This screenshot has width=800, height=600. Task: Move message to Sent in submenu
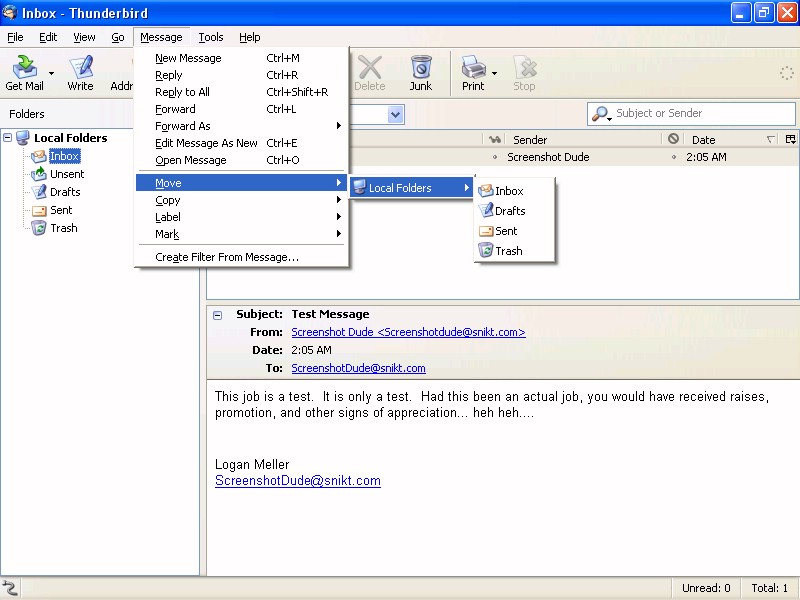[514, 231]
